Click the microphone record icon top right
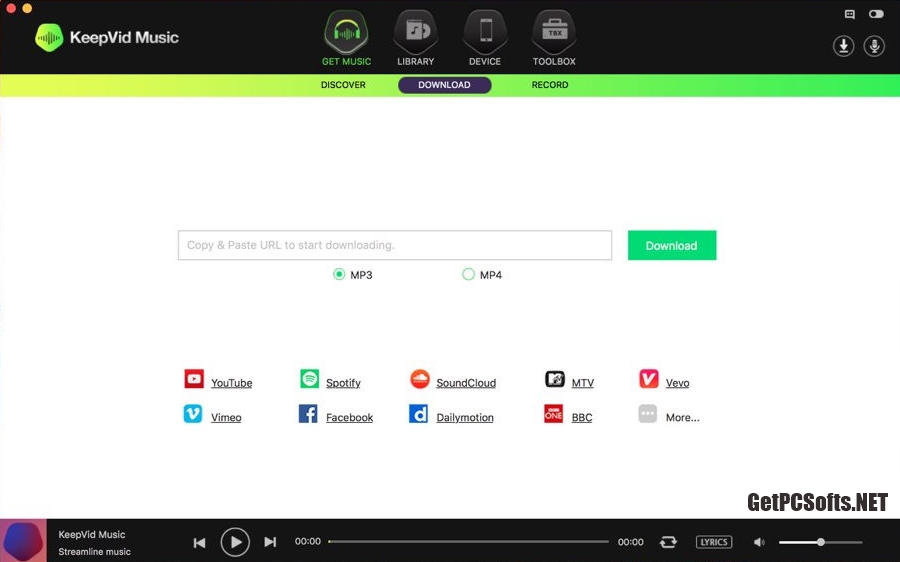The image size is (900, 562). [x=874, y=46]
